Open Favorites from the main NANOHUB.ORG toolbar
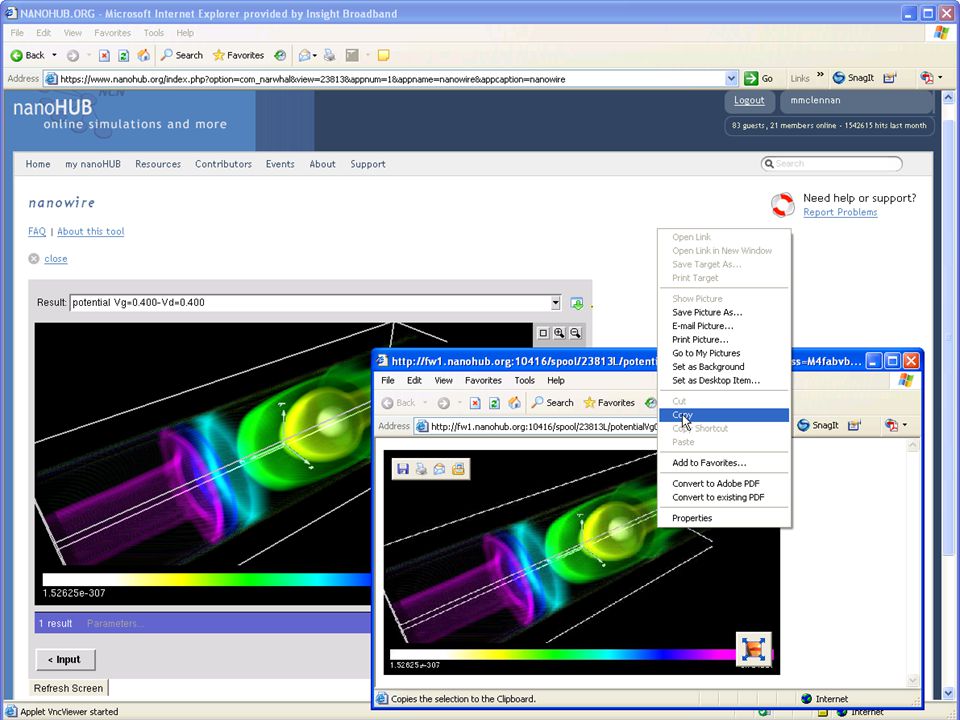The height and width of the screenshot is (720, 960). pyautogui.click(x=238, y=55)
